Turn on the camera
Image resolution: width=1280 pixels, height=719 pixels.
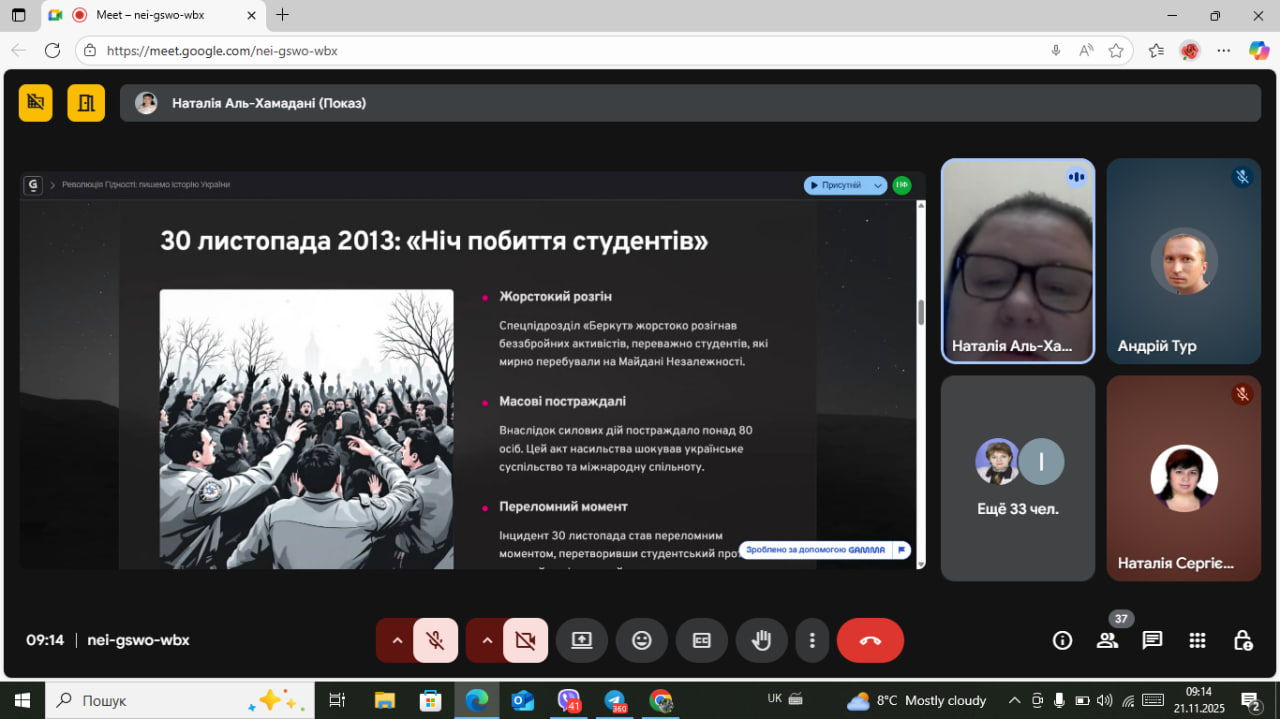pyautogui.click(x=525, y=641)
